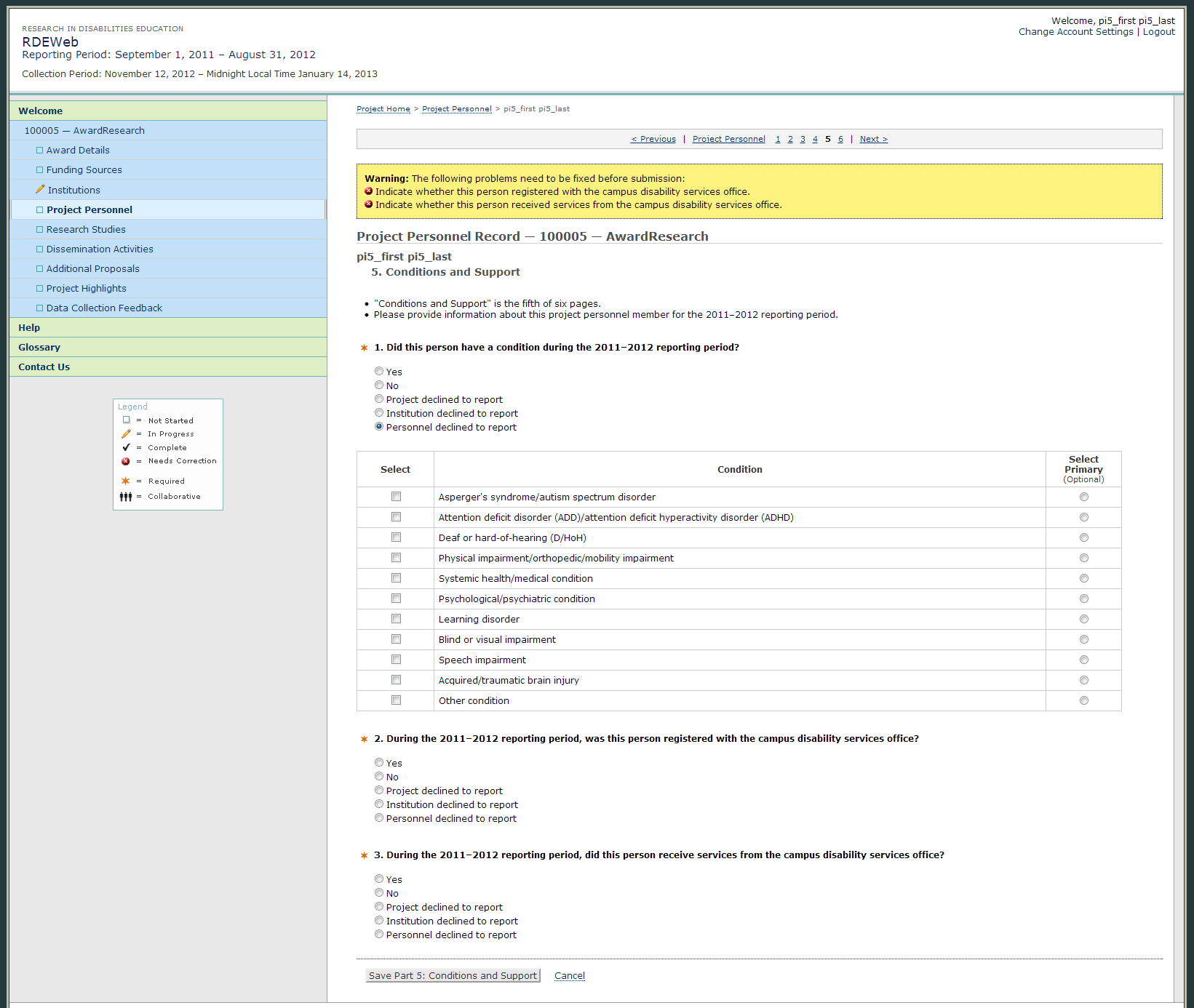Click the Logout link

pyautogui.click(x=1158, y=32)
